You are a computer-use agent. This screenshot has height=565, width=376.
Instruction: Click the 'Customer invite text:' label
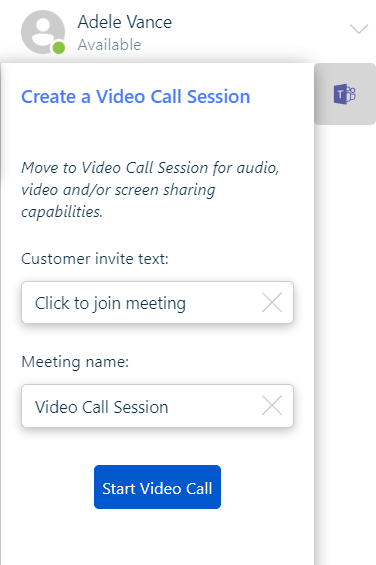coord(95,259)
